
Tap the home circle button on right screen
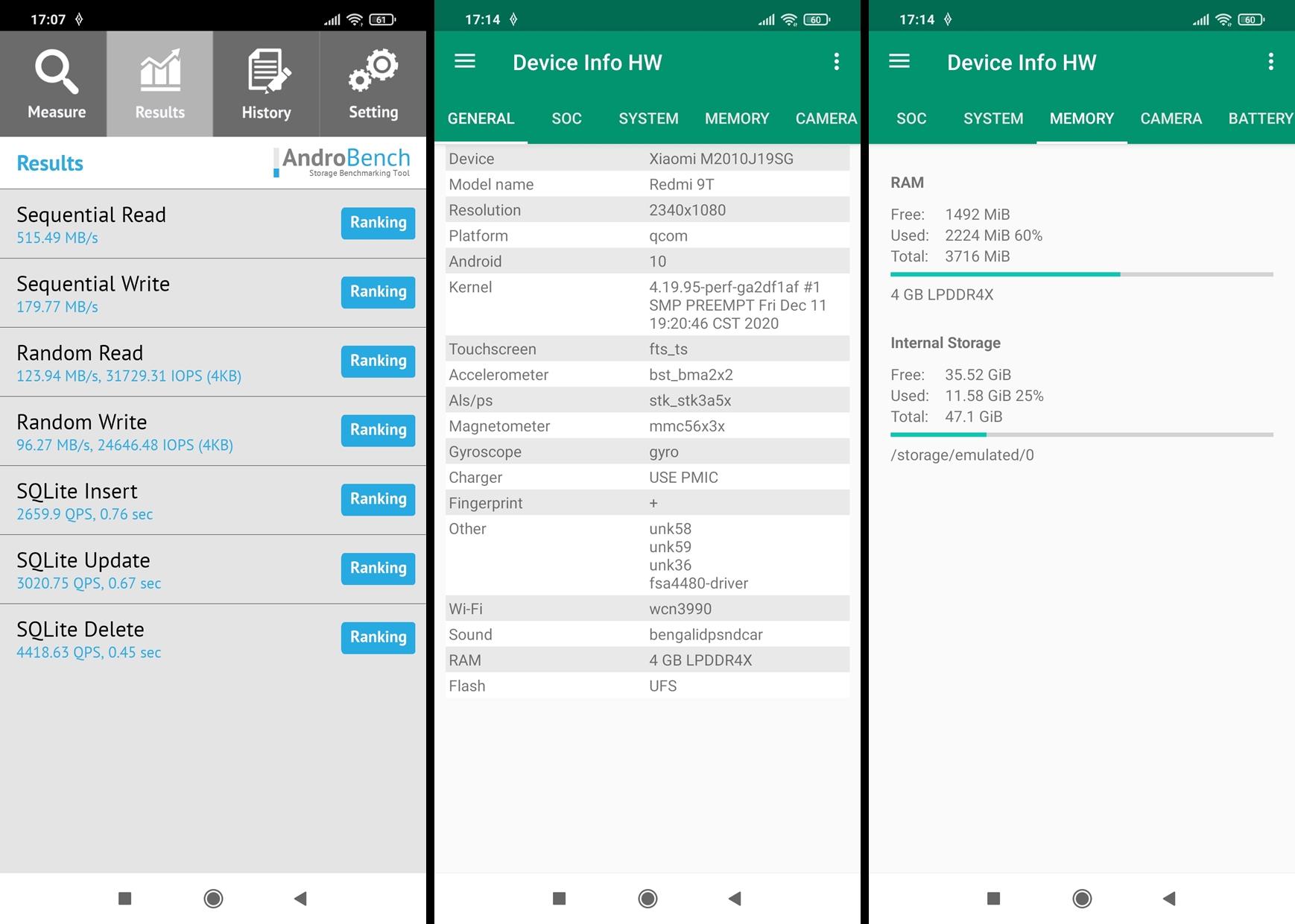tap(1082, 899)
